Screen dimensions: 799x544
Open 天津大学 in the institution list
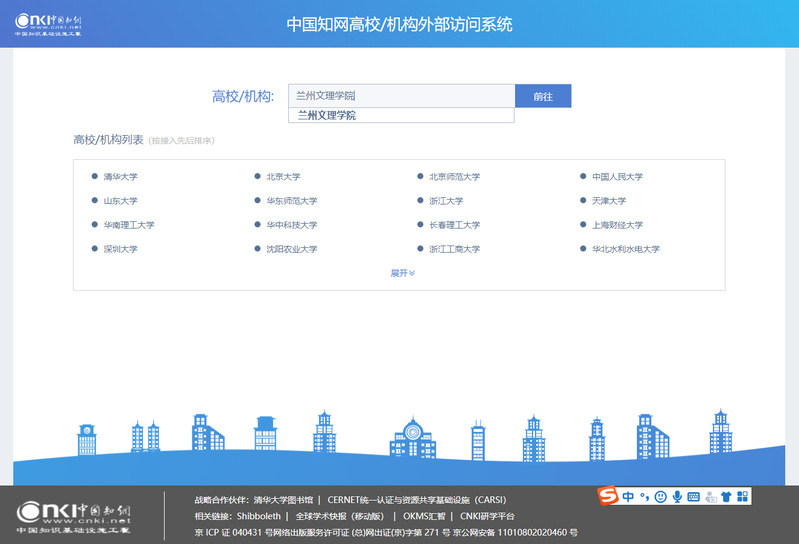(x=609, y=201)
